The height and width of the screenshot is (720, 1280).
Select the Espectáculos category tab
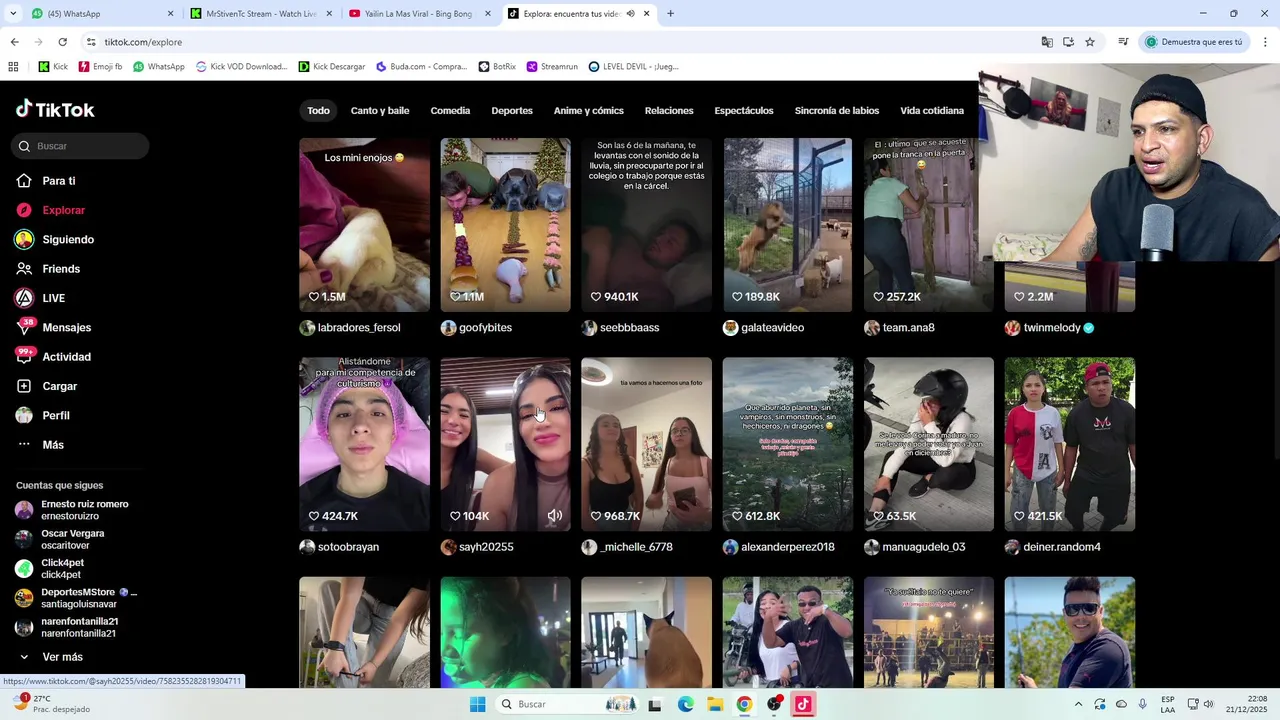coord(744,111)
